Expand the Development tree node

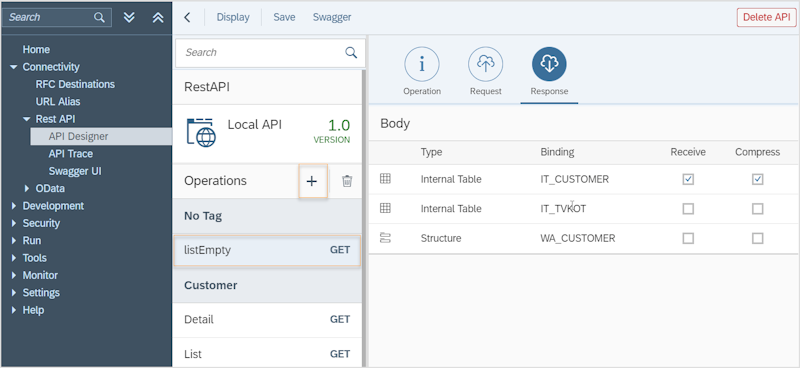(x=14, y=206)
